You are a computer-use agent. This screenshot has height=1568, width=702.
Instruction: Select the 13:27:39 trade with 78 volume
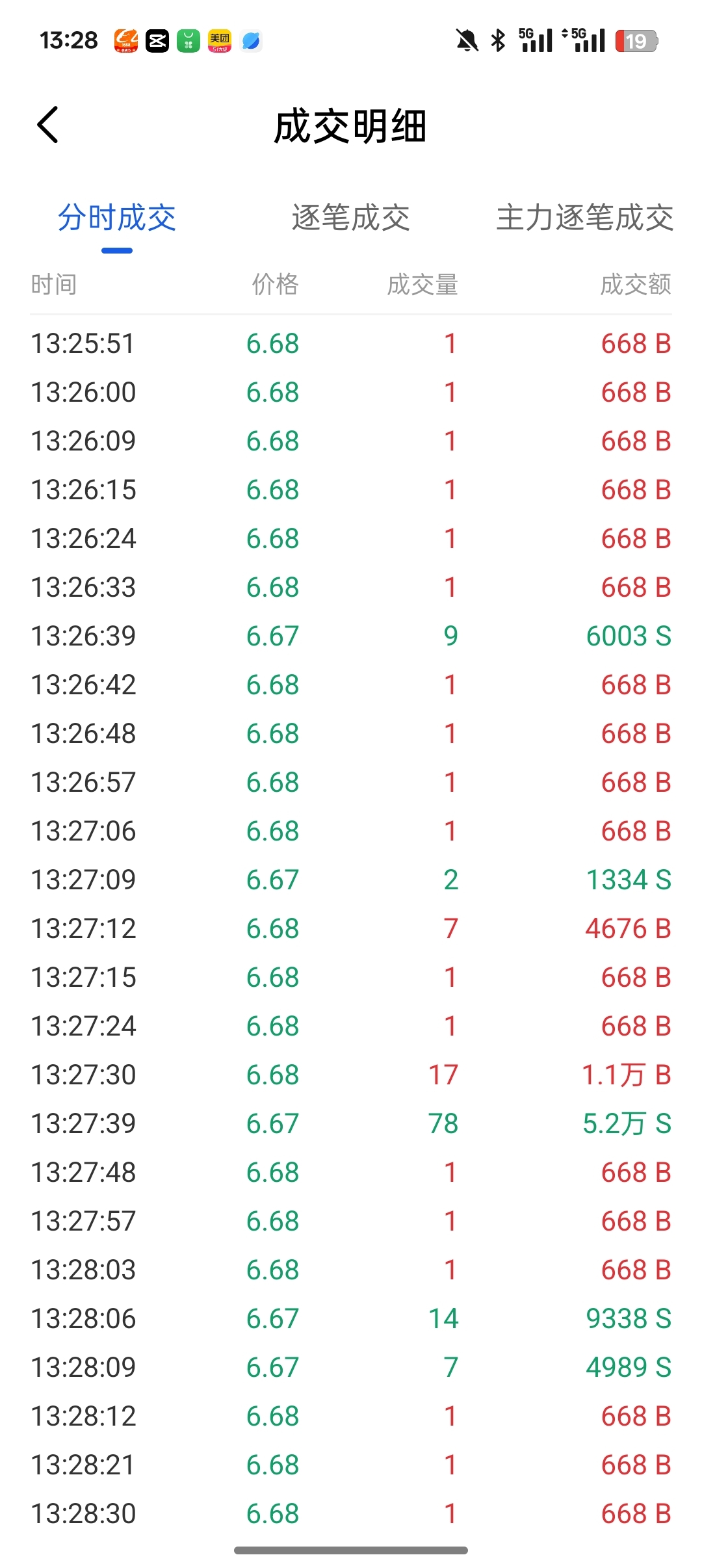click(351, 1123)
